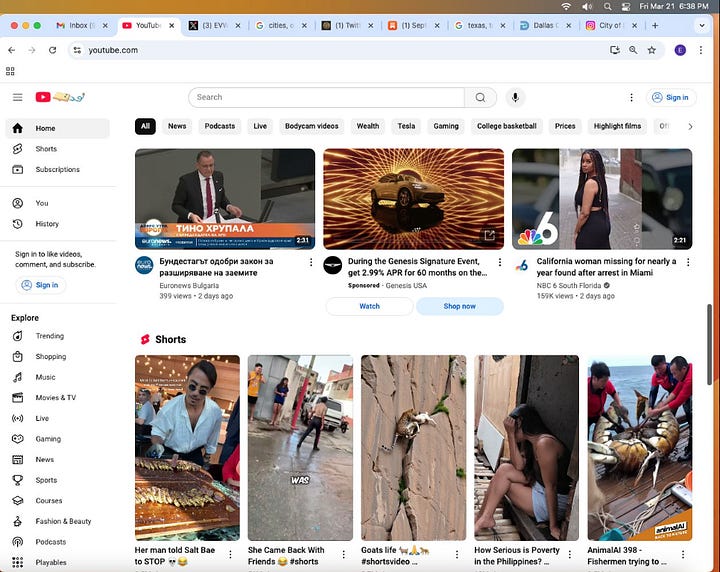Open options for Poverty Philippines short

570,555
